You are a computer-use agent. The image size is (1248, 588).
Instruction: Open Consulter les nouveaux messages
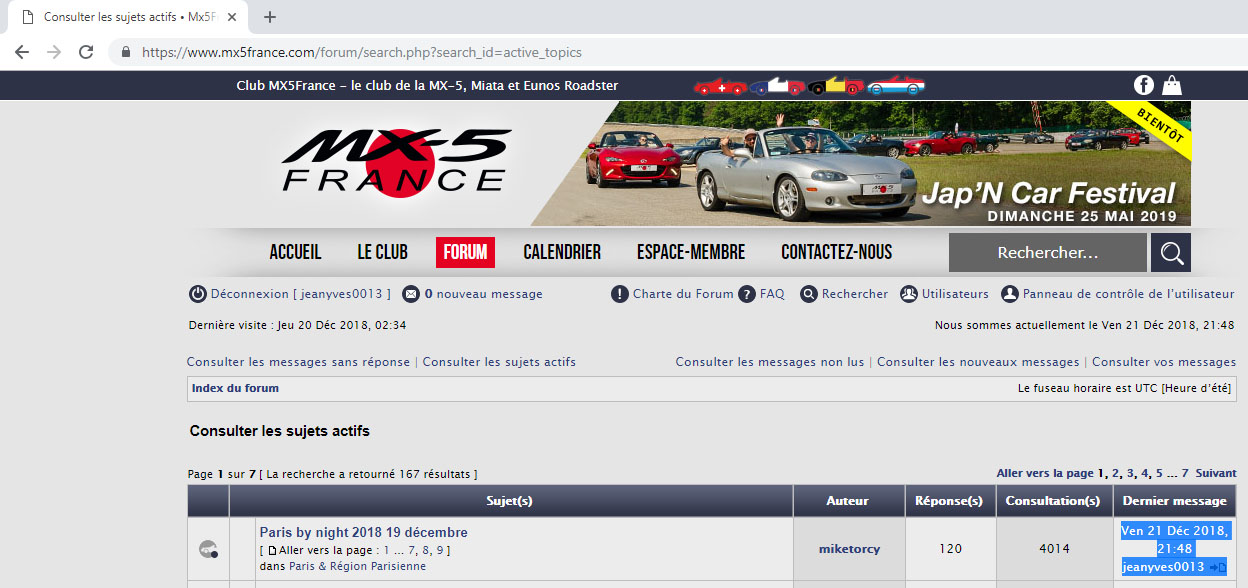(x=978, y=362)
